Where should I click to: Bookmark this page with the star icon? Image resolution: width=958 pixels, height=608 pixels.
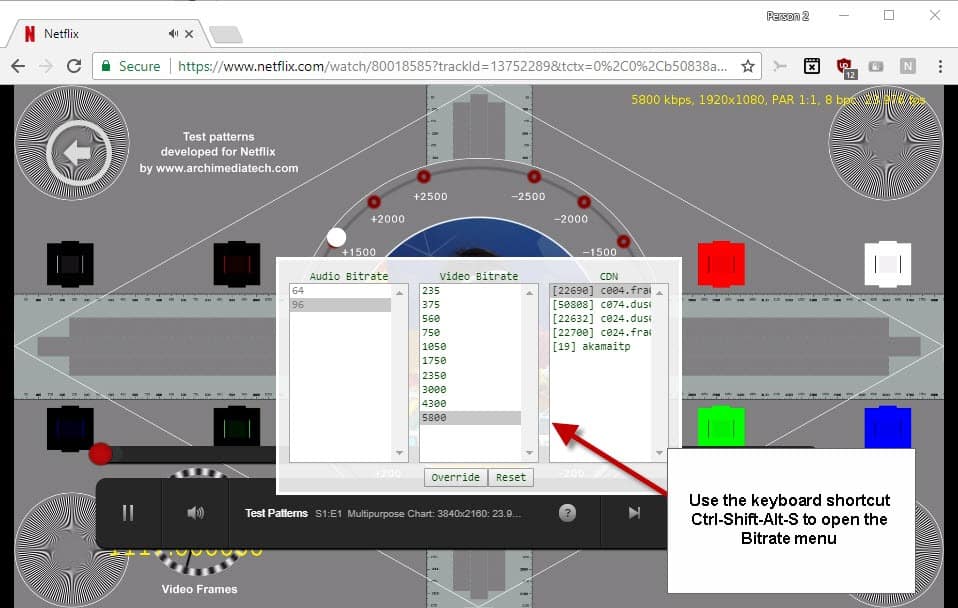point(747,66)
